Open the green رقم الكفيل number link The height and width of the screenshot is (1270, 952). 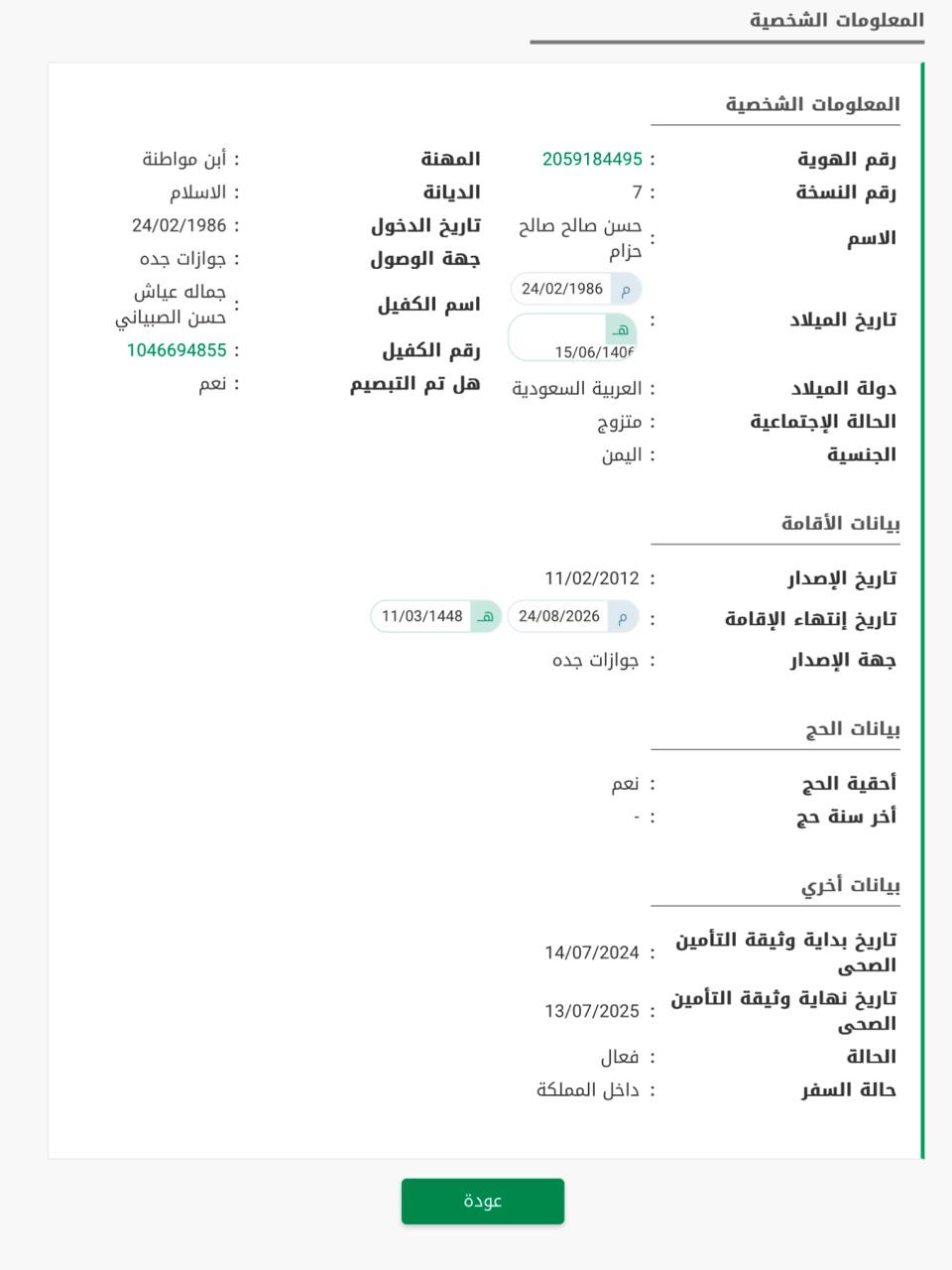point(177,350)
